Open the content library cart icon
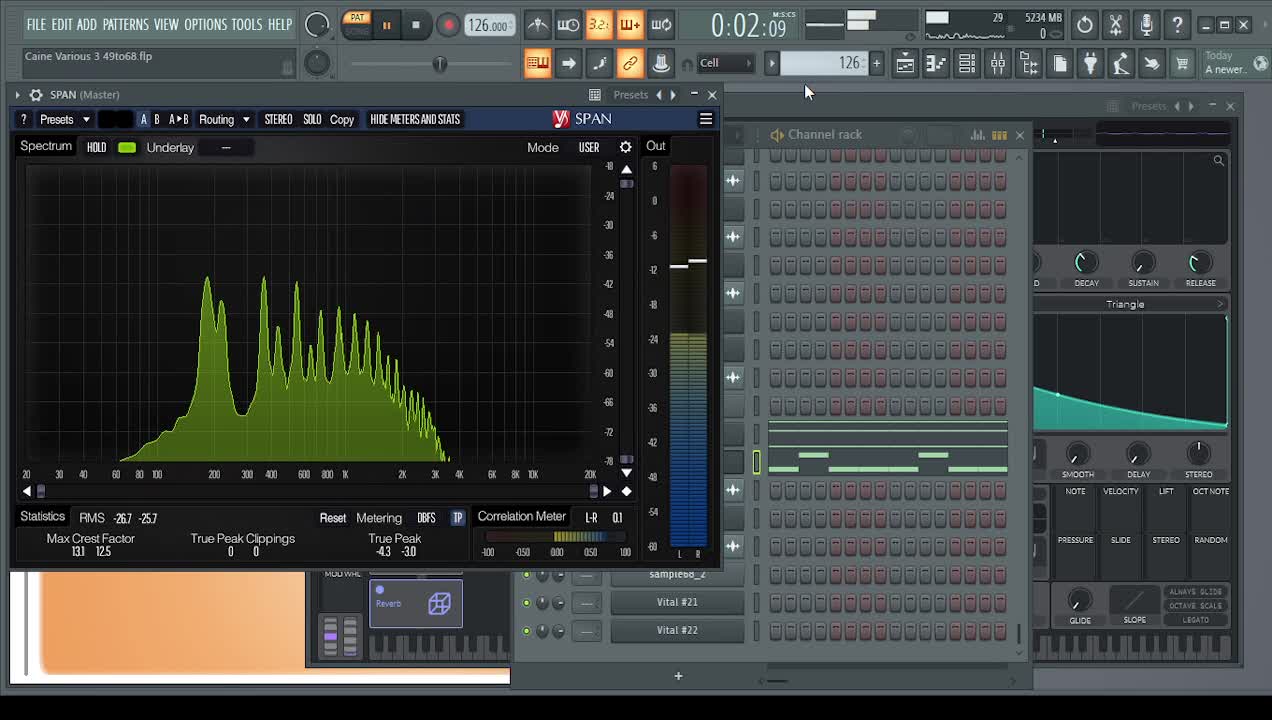 pyautogui.click(x=1182, y=64)
